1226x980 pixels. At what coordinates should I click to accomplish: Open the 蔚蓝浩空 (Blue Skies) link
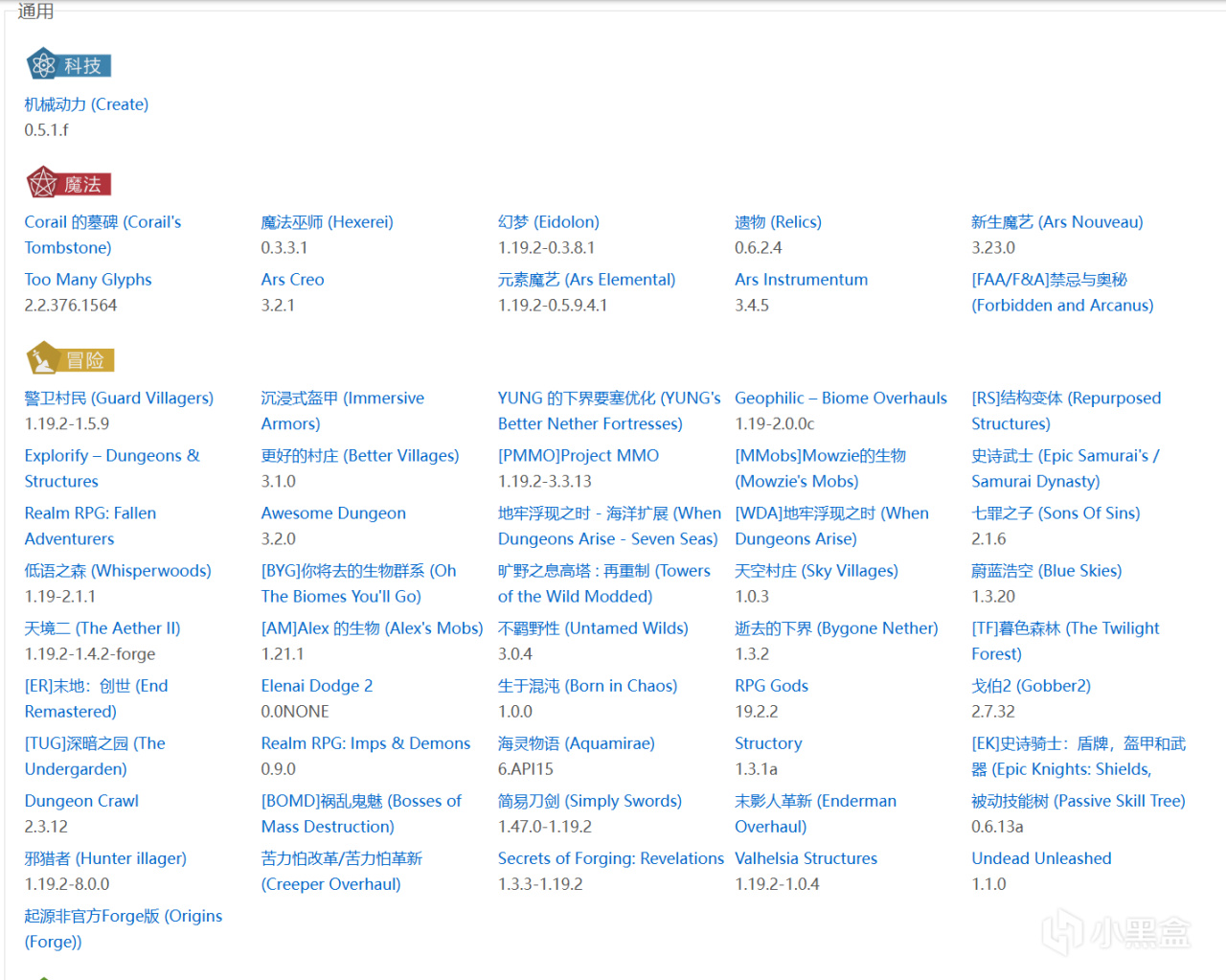[1047, 571]
